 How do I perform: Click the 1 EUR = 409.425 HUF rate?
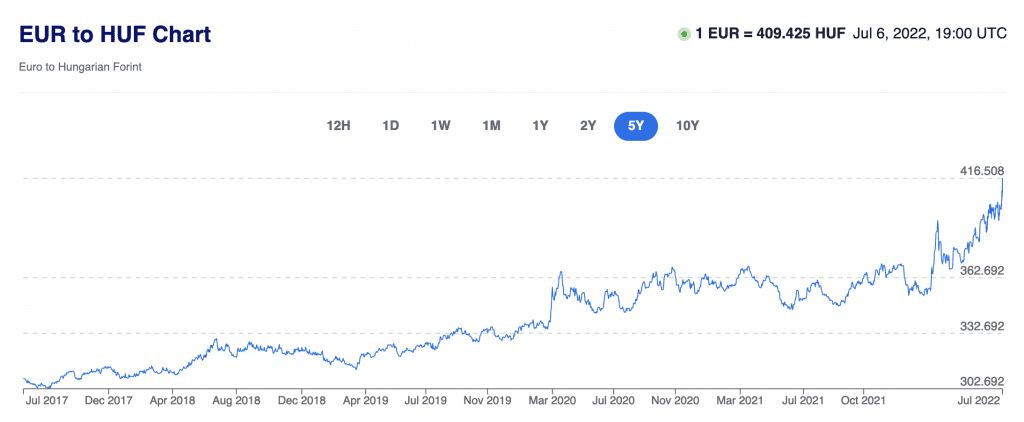pyautogui.click(x=770, y=34)
